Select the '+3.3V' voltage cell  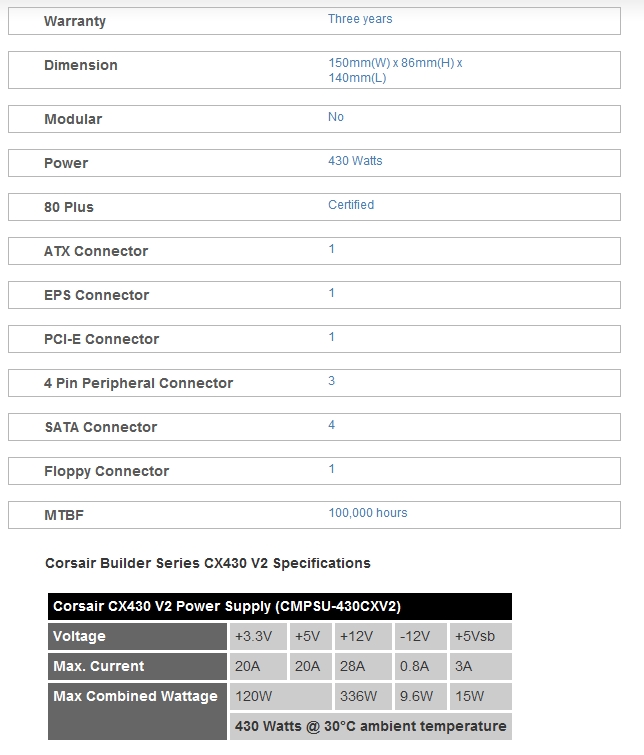258,637
